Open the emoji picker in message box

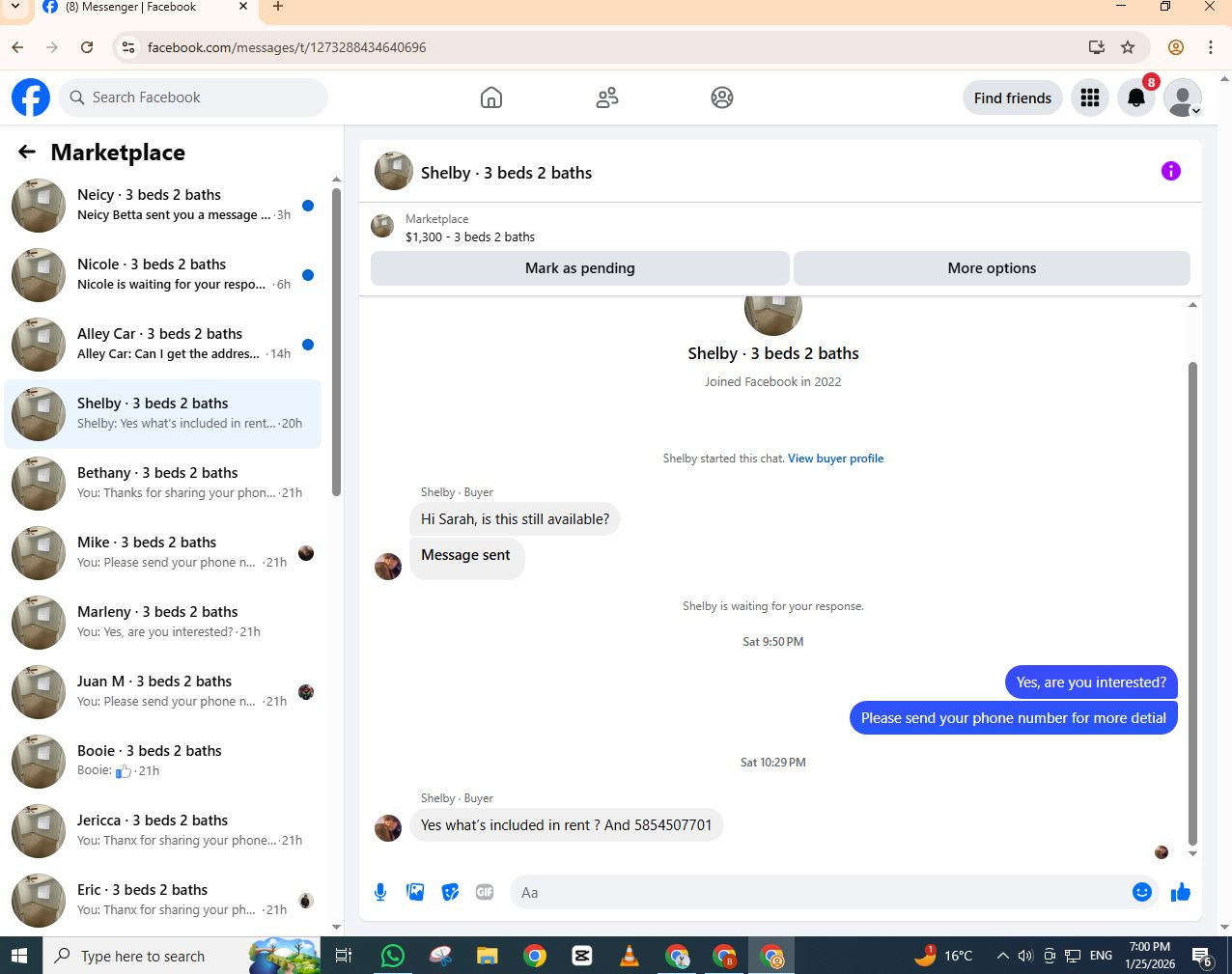coord(1142,892)
